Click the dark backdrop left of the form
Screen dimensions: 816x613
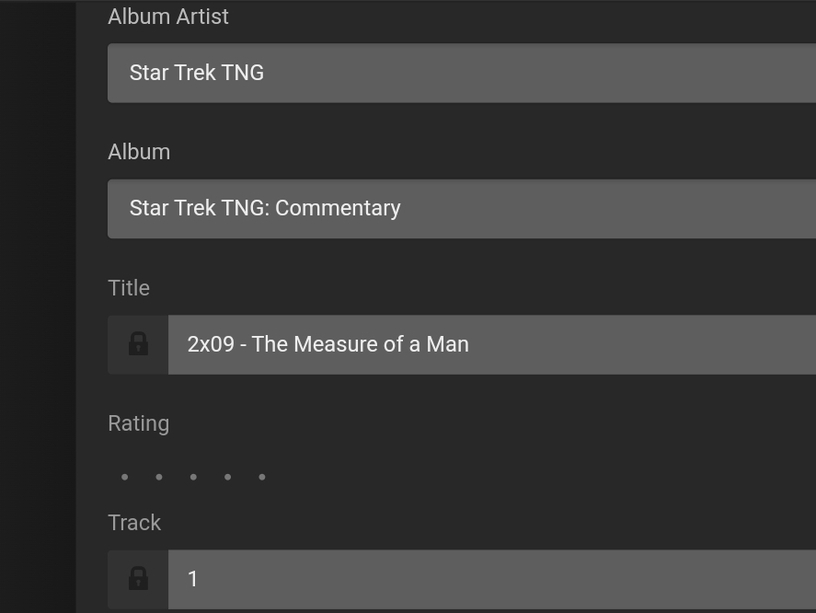click(38, 300)
